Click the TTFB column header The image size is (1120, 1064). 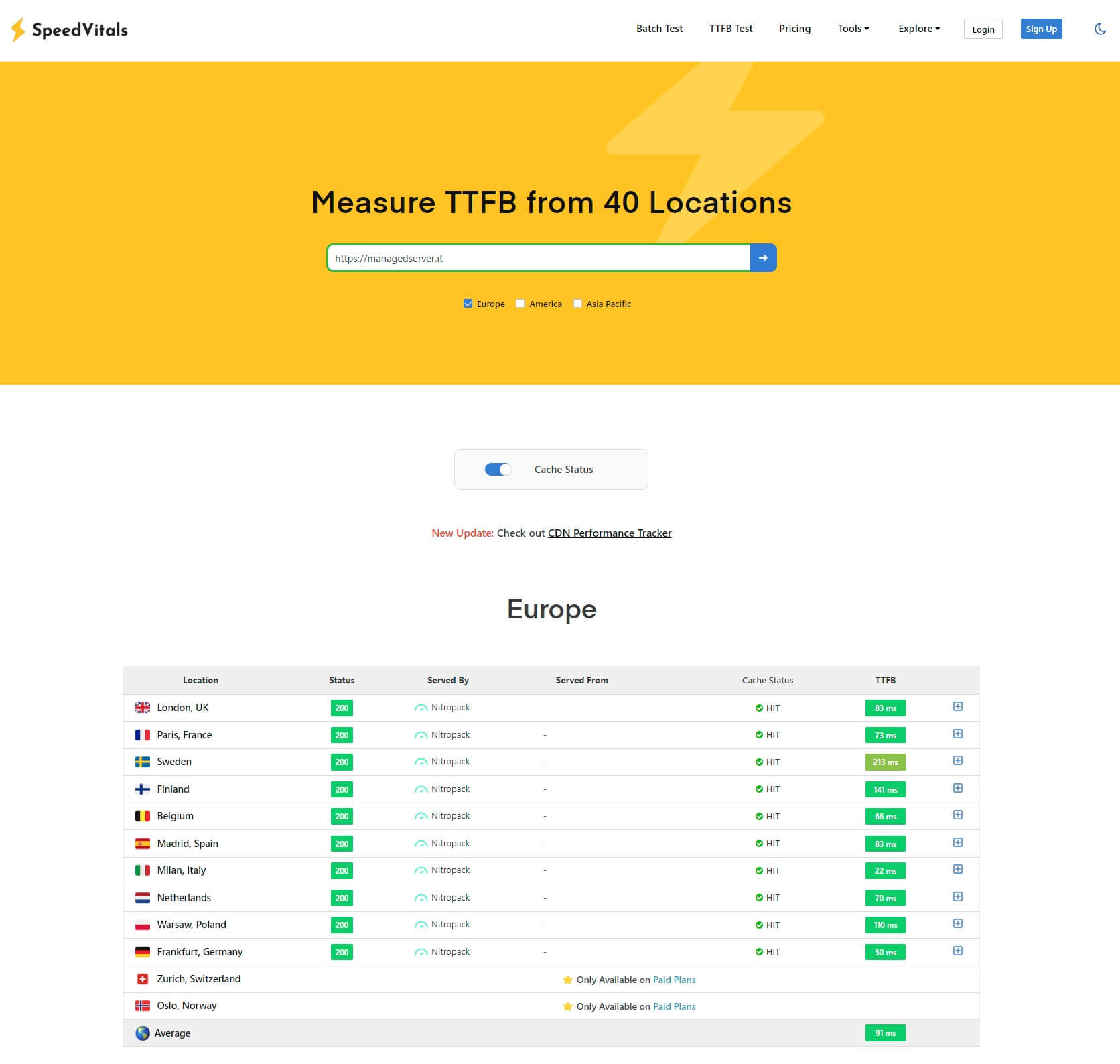tap(885, 680)
